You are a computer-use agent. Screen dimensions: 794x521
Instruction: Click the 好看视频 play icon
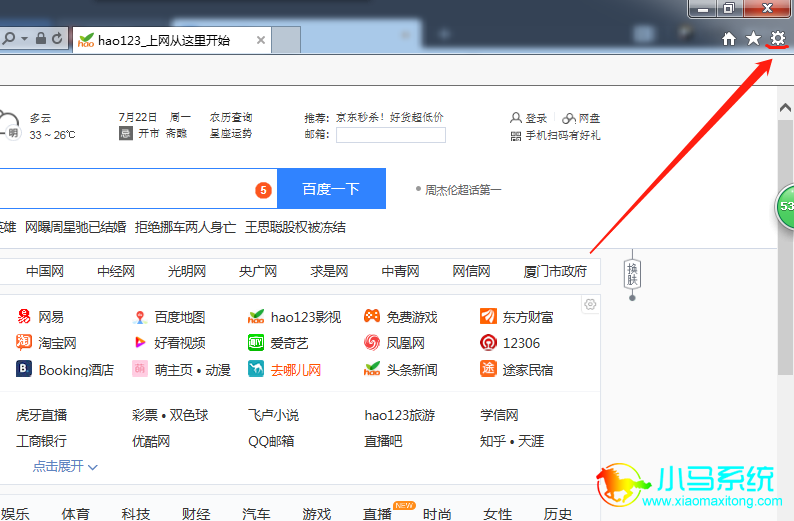(140, 343)
